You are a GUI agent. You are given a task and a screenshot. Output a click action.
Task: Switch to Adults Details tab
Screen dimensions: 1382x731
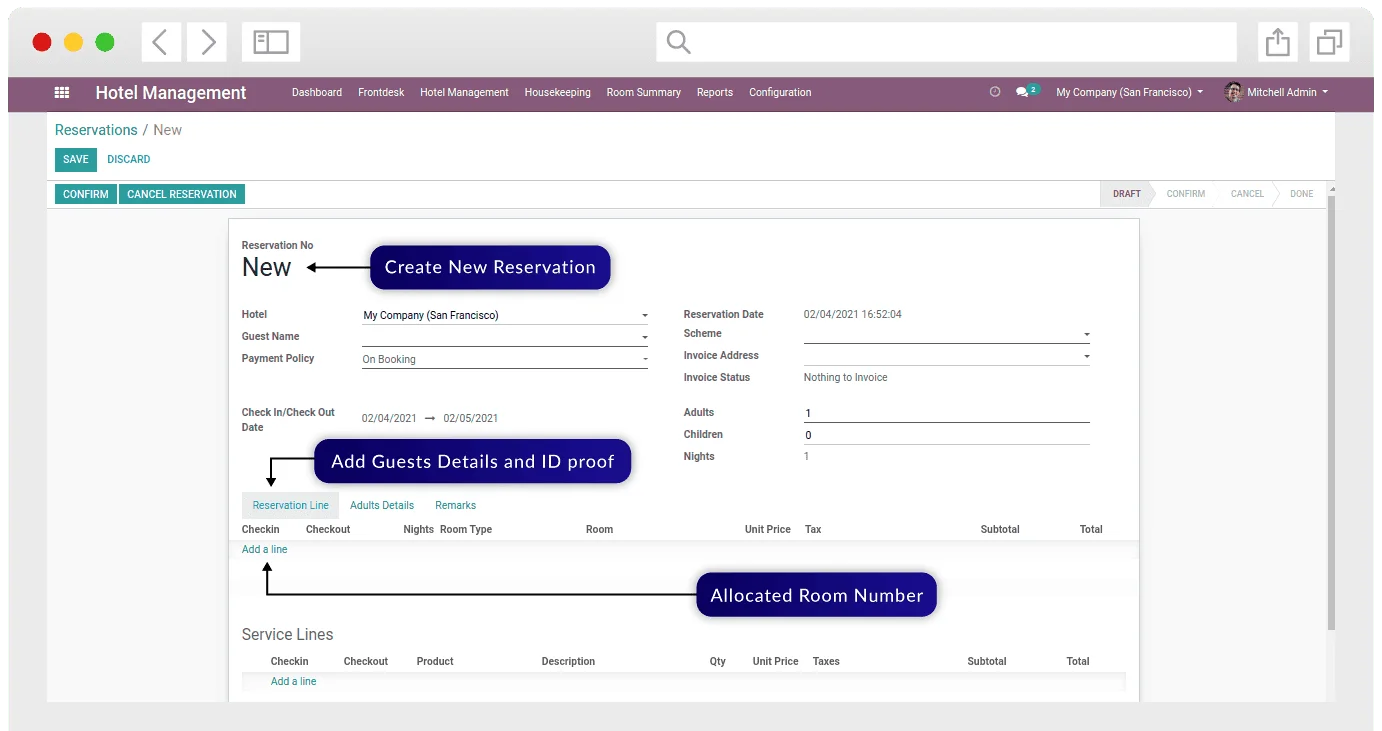click(x=382, y=505)
